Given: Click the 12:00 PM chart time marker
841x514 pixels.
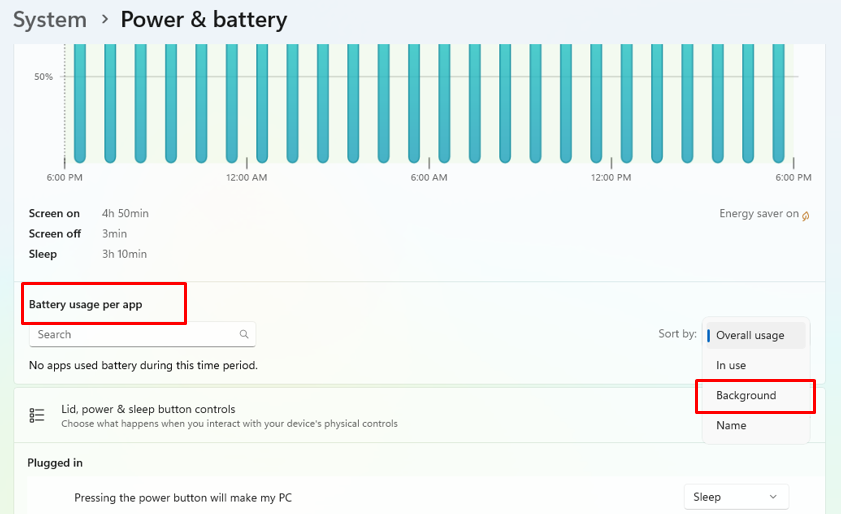Looking at the screenshot, I should 611,178.
